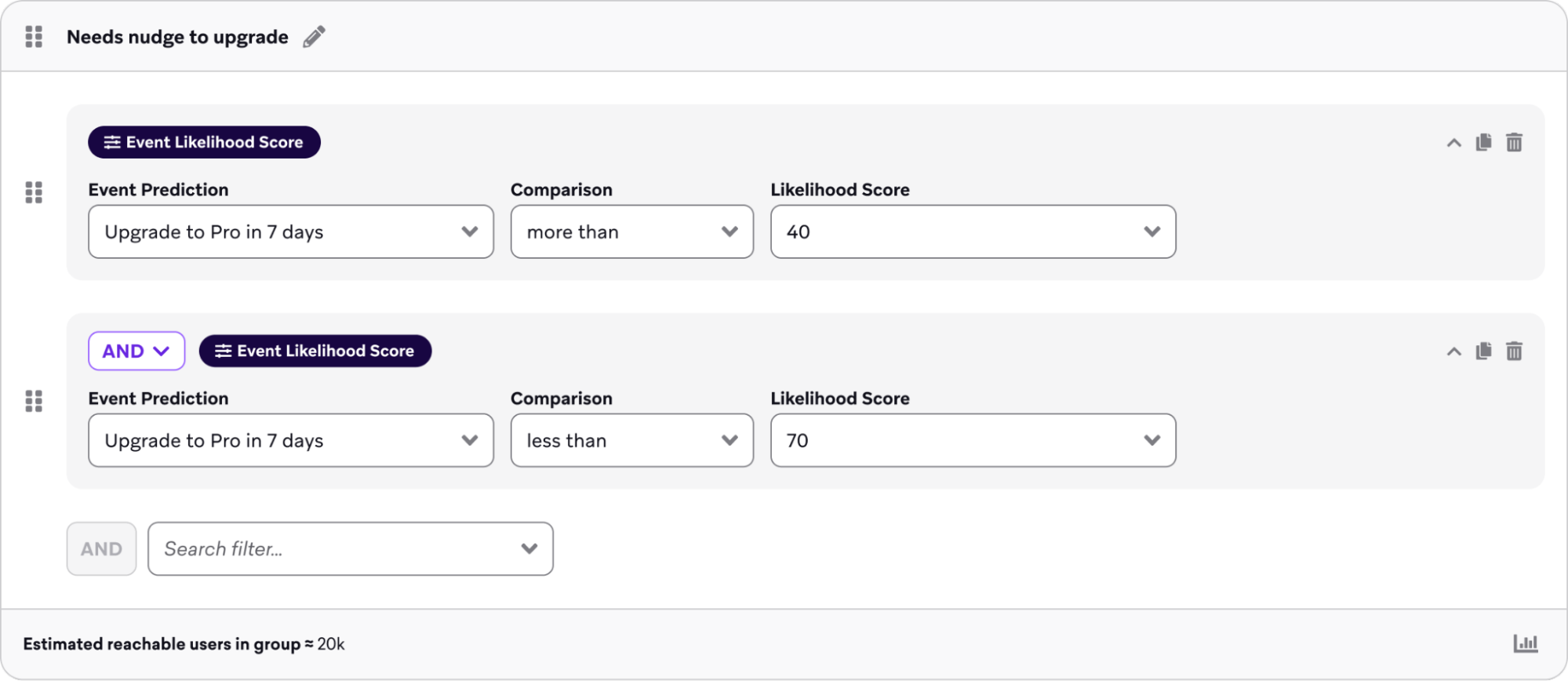Open the 'less than' comparison selector

(631, 440)
